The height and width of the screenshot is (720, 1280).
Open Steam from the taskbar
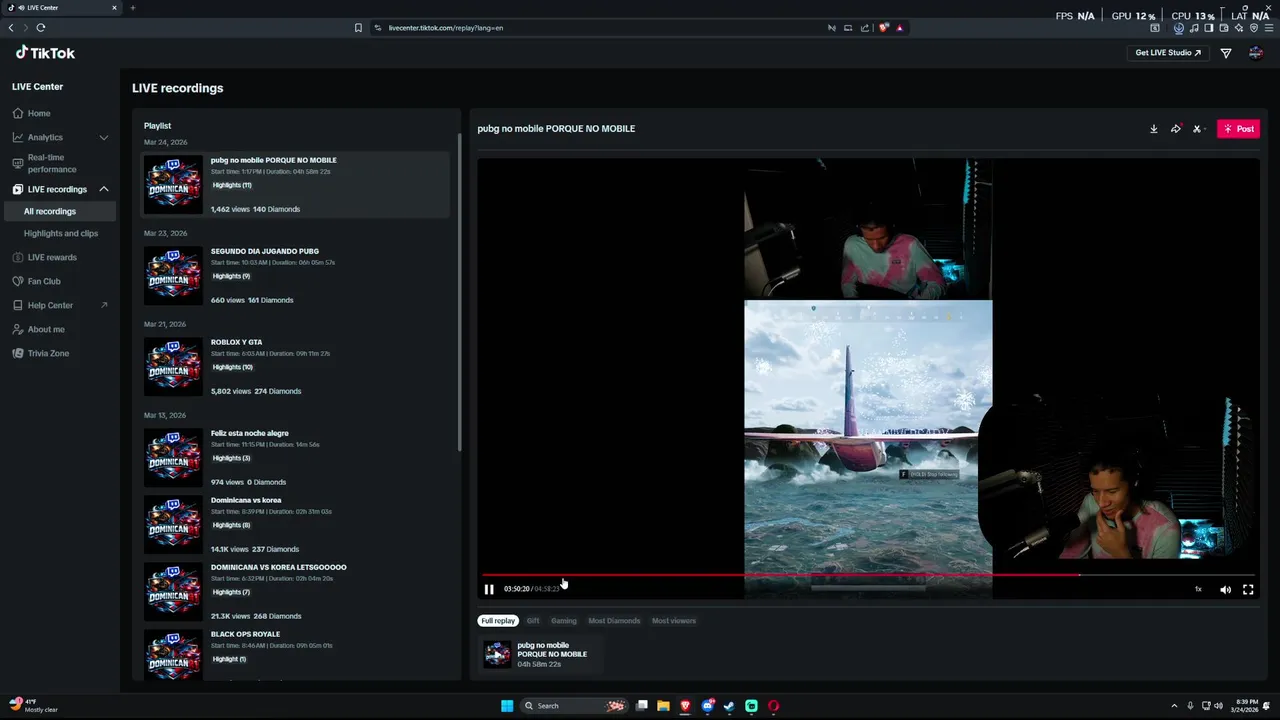[729, 706]
